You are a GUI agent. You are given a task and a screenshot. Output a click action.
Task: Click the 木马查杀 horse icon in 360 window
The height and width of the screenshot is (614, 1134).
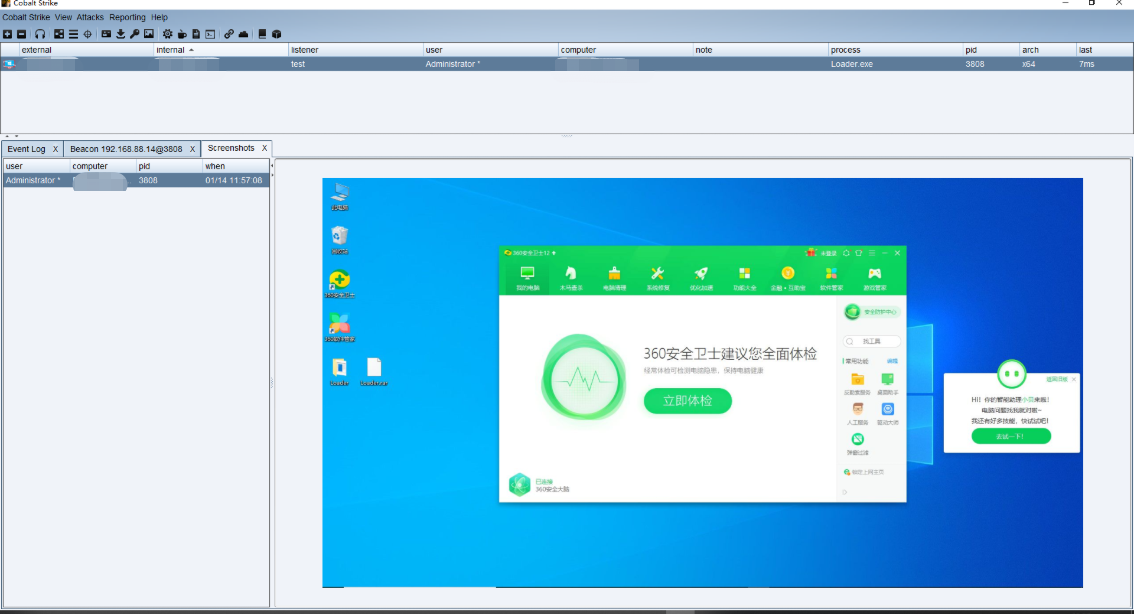pos(571,277)
